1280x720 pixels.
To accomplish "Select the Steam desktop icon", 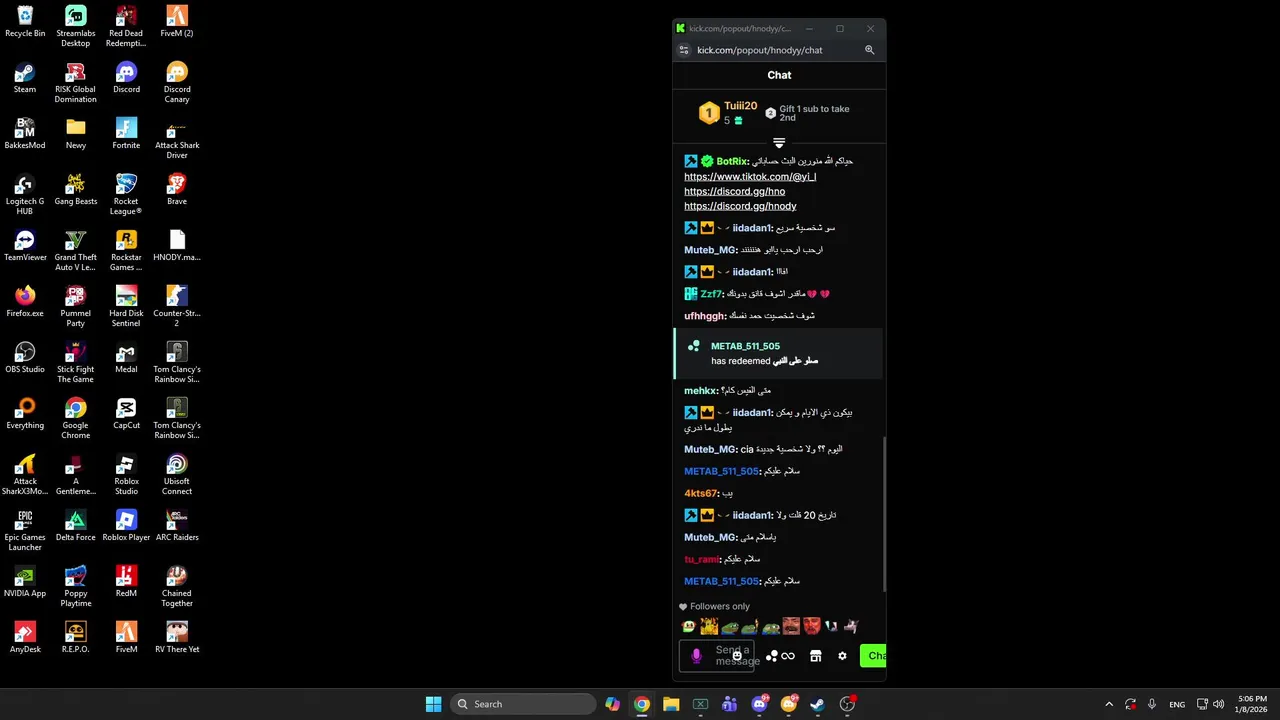I will click(25, 77).
